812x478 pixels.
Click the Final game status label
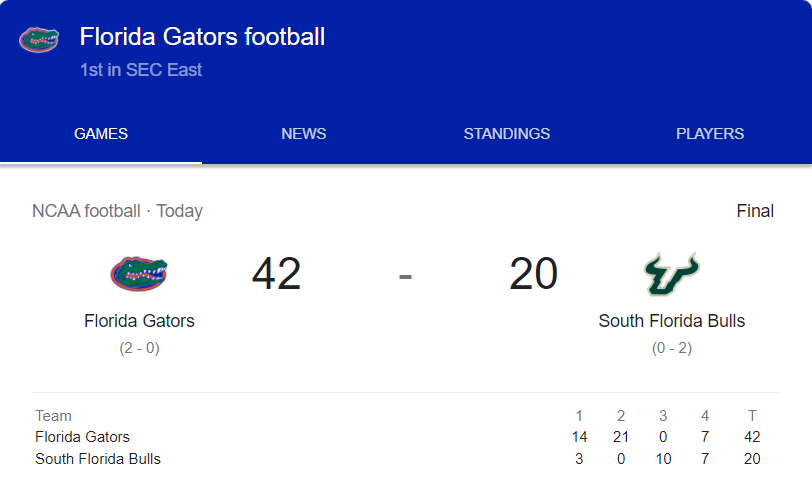pyautogui.click(x=755, y=211)
